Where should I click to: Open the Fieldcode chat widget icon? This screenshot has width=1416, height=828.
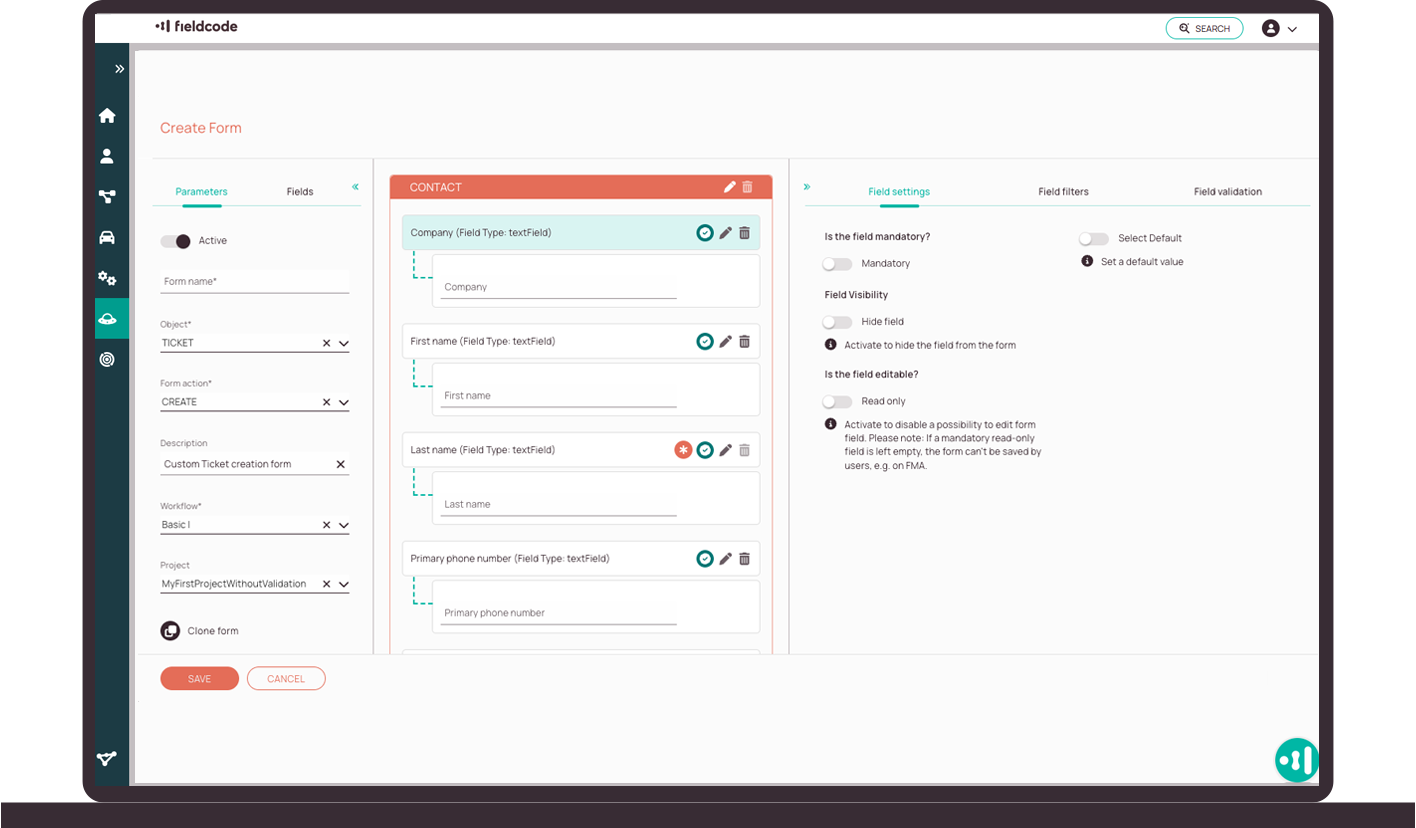[1296, 760]
